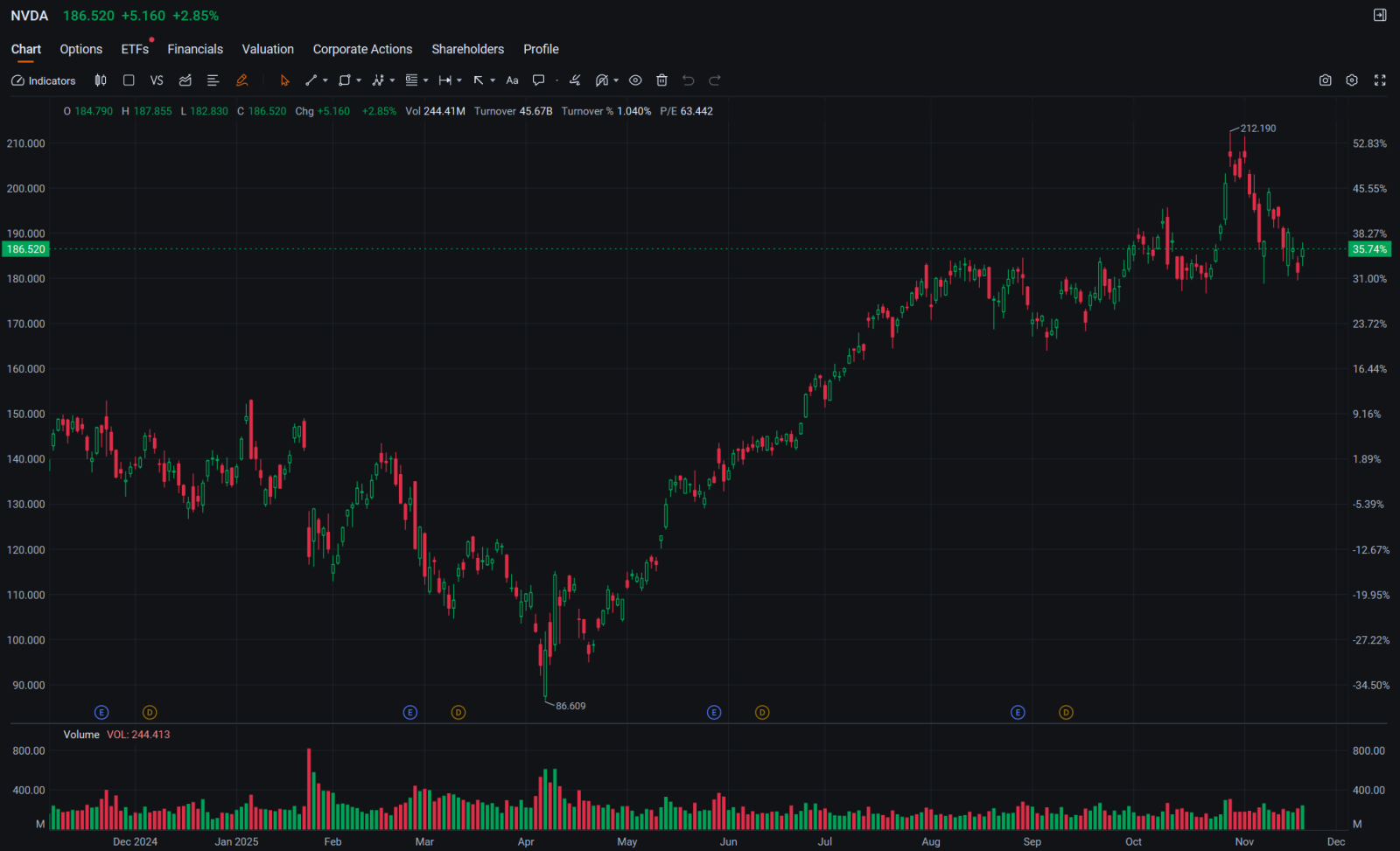Viewport: 1400px width, 851px height.
Task: Select the zigzag pattern drawing tool
Action: pyautogui.click(x=378, y=80)
